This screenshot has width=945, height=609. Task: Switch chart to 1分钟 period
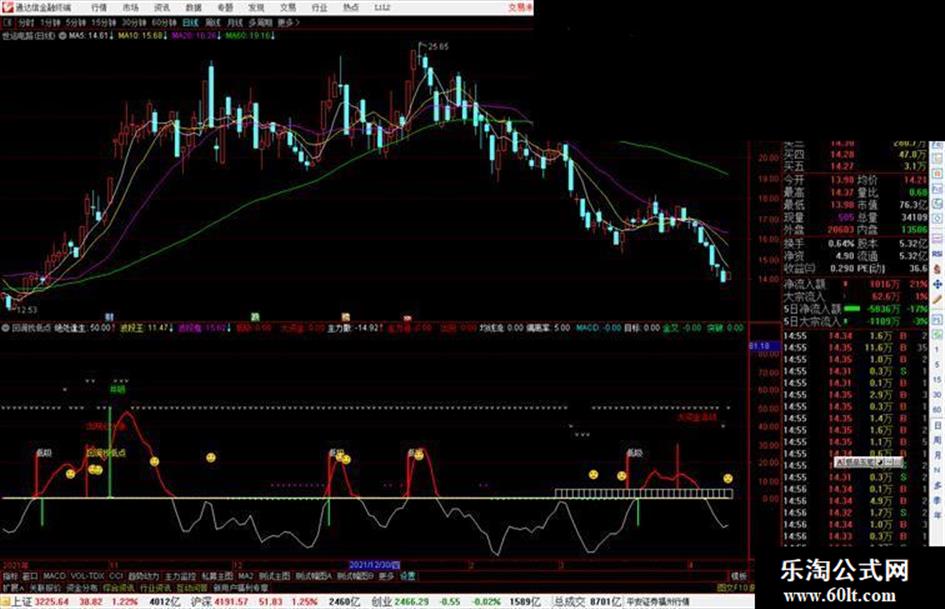50,22
